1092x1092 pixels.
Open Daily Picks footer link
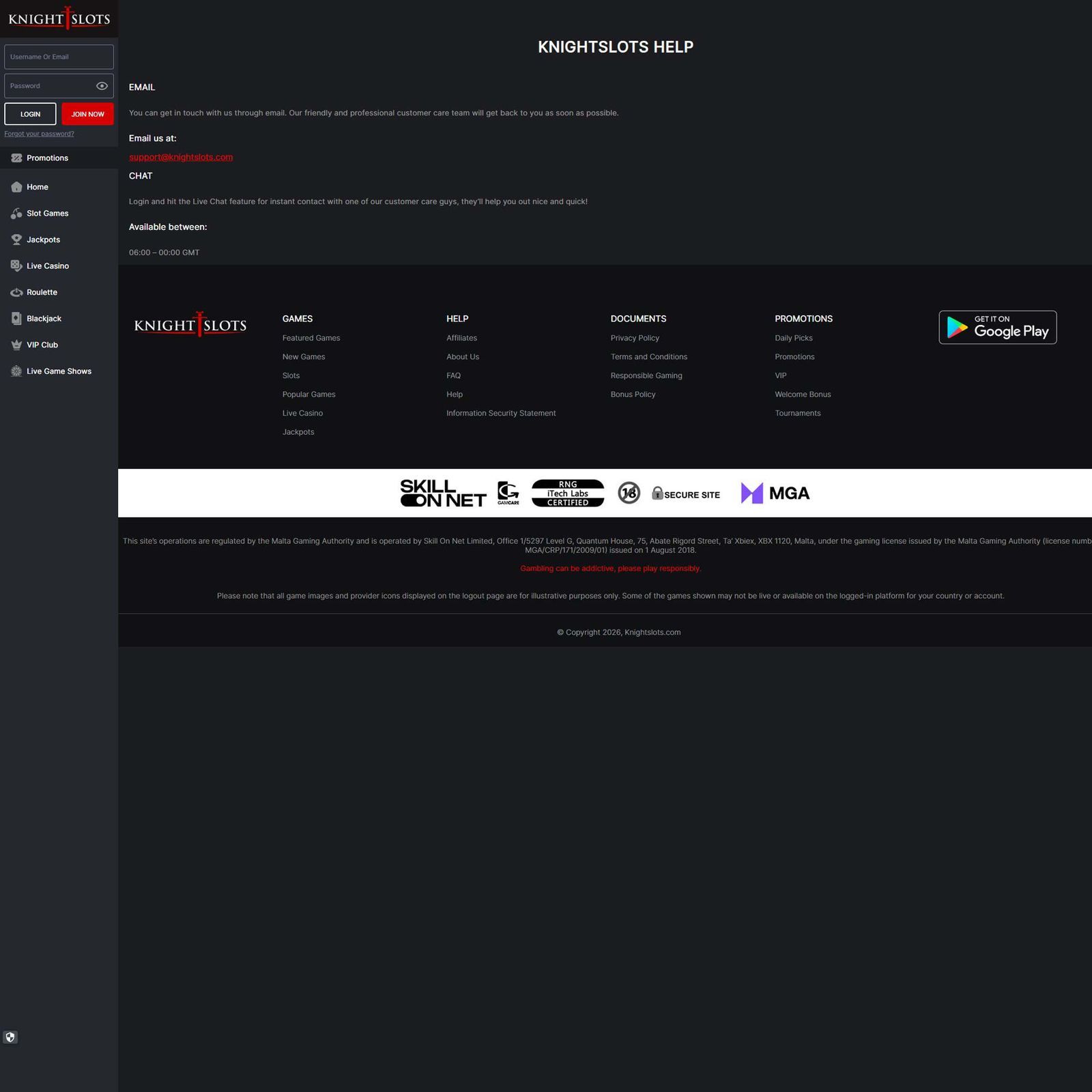point(794,338)
